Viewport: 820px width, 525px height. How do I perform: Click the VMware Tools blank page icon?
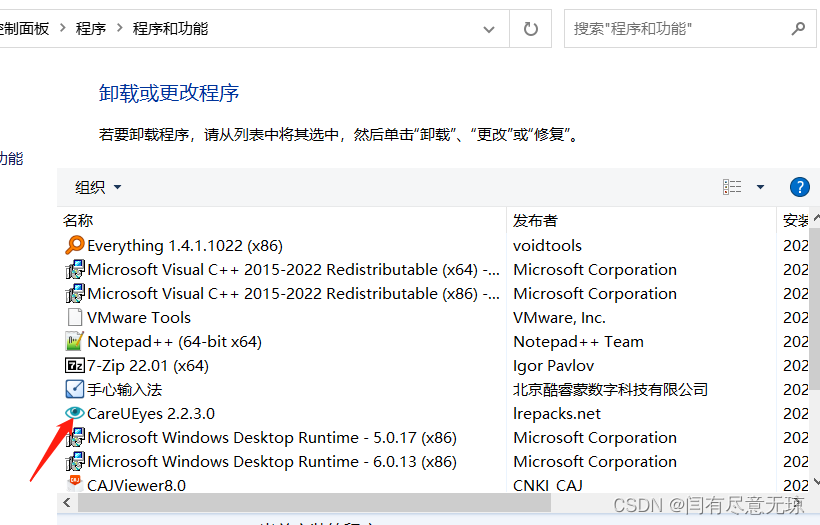point(75,317)
